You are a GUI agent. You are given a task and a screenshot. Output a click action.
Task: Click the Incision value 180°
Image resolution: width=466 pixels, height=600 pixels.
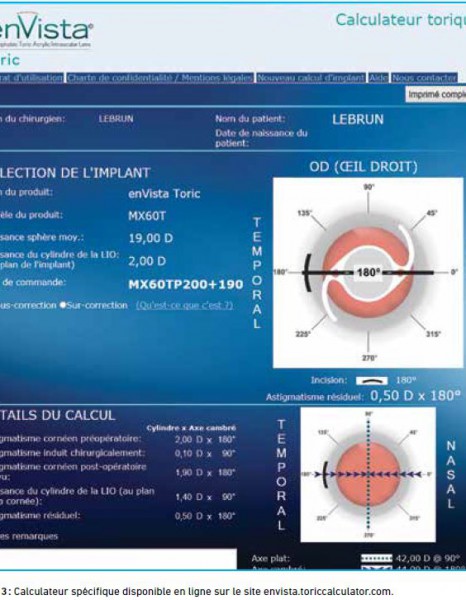(406, 380)
